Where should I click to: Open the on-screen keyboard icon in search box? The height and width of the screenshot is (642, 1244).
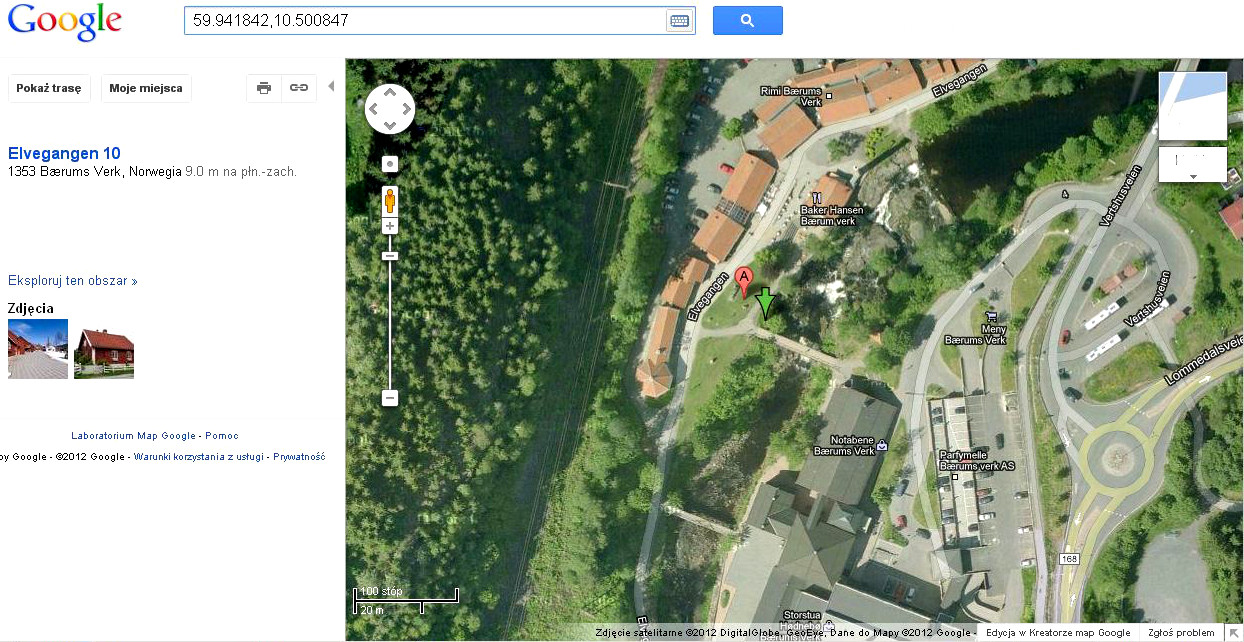pyautogui.click(x=679, y=21)
